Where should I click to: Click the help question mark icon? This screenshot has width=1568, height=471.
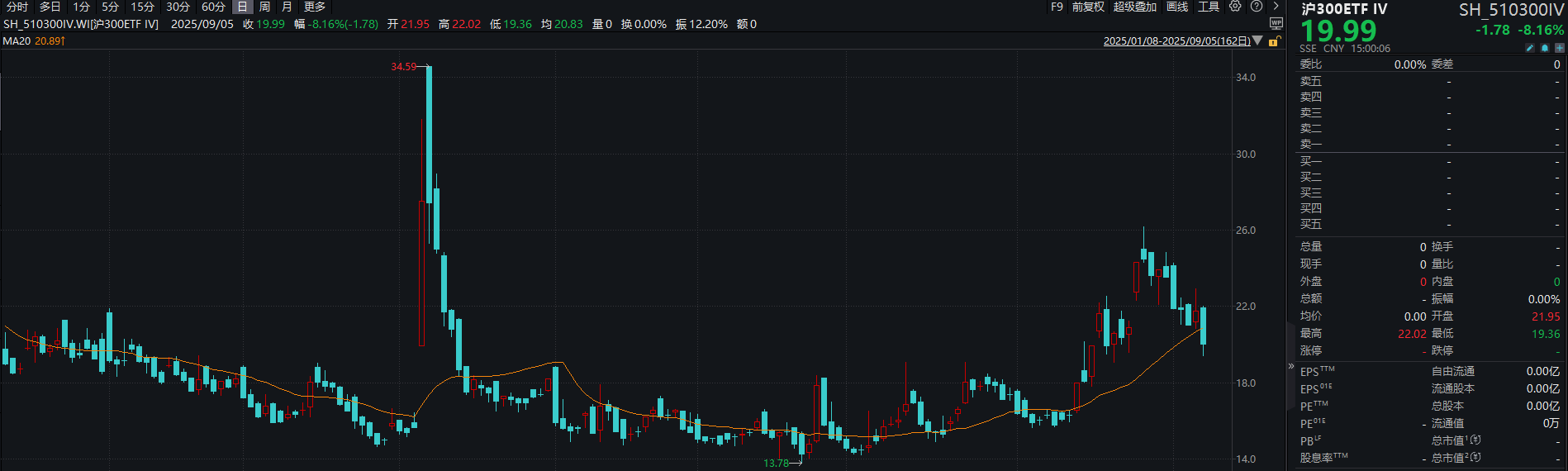[x=1257, y=7]
